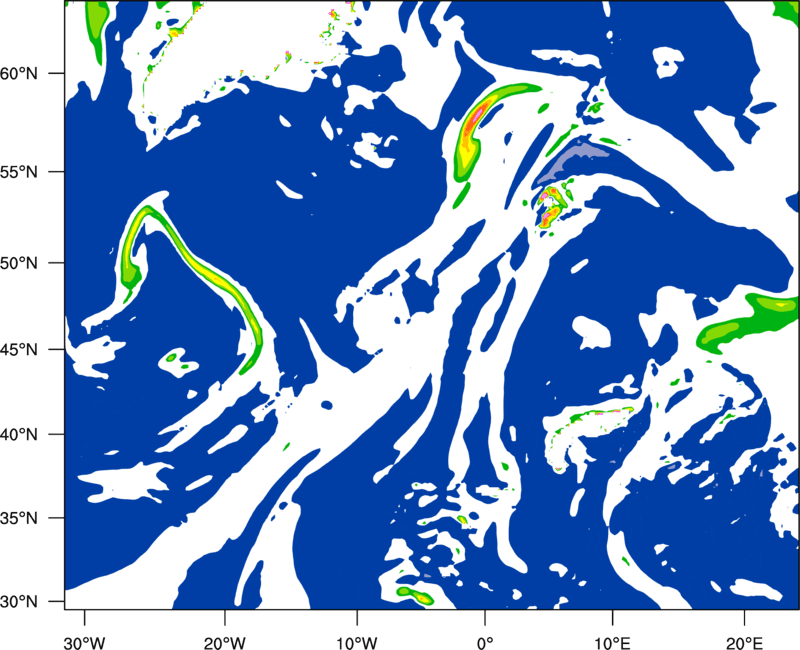
Task: Click the 60°N latitude label
Action: (x=19, y=73)
